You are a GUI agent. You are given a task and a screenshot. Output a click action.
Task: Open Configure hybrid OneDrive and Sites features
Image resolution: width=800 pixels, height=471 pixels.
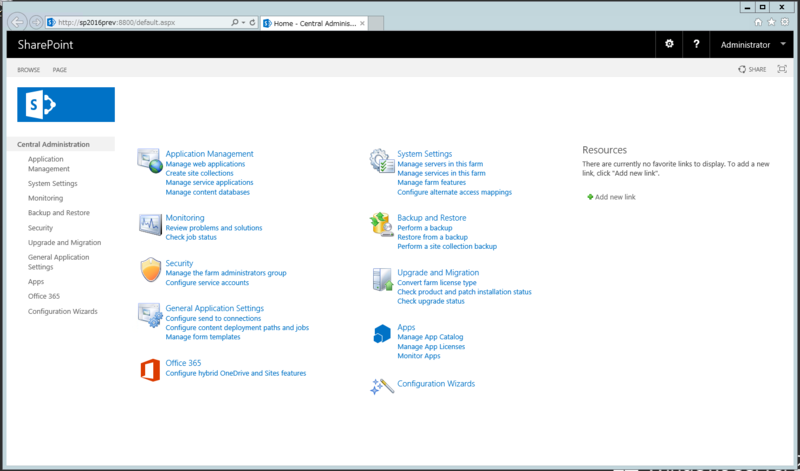236,373
